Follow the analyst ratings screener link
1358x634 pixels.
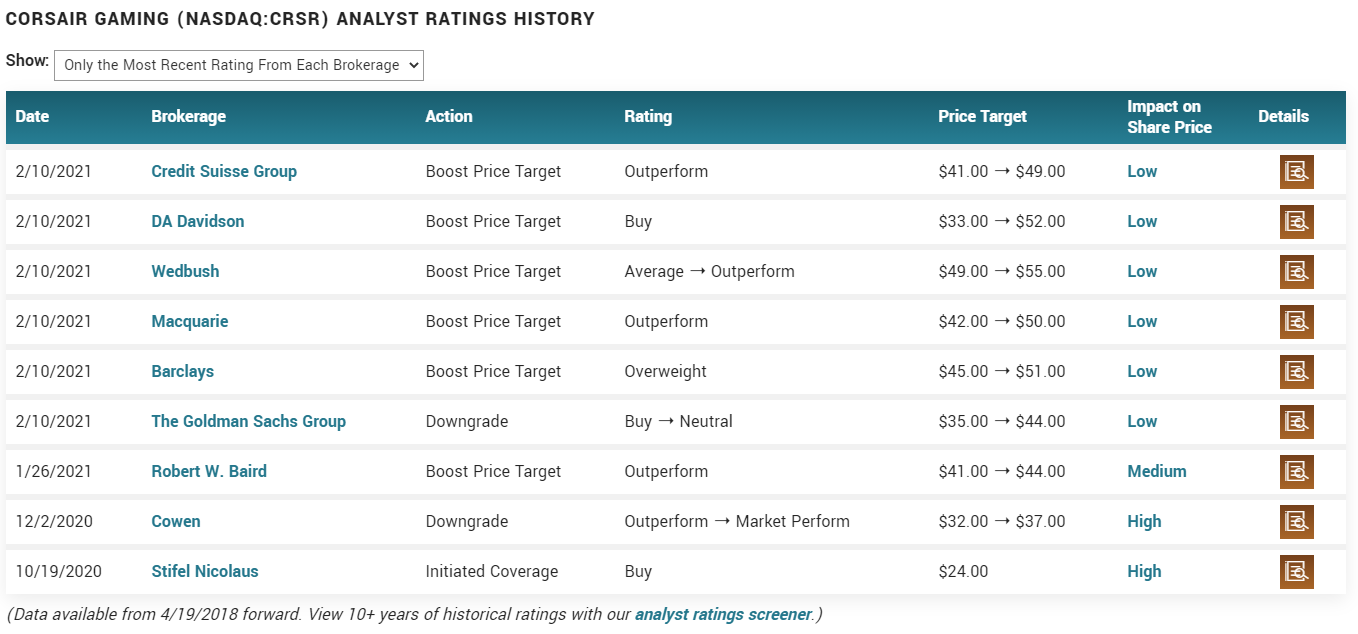pyautogui.click(x=724, y=614)
